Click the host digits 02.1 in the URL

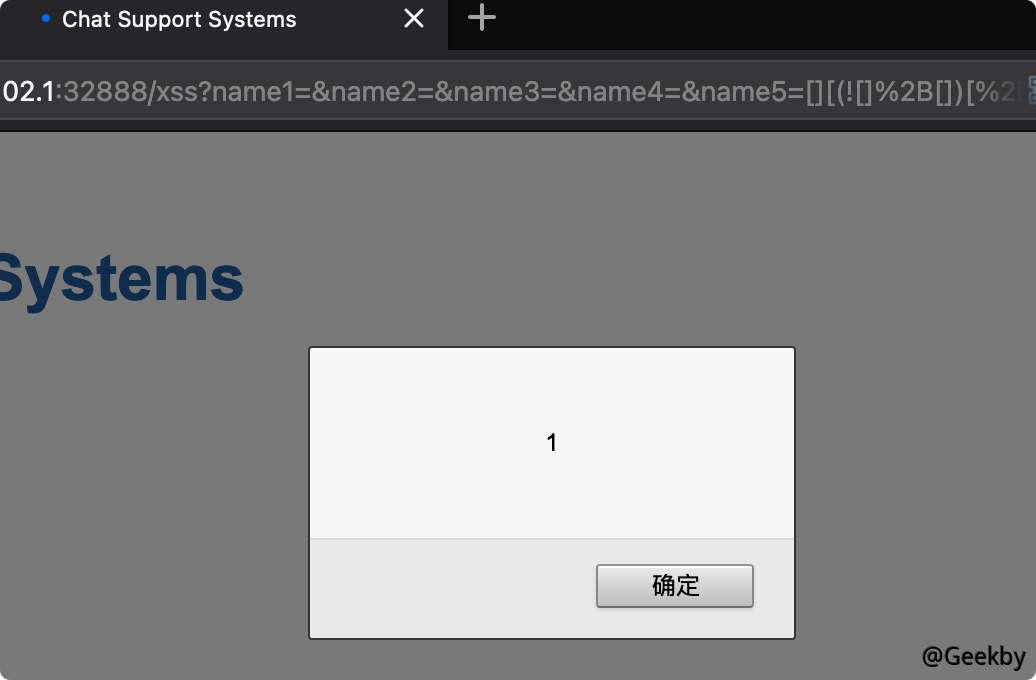[28, 92]
